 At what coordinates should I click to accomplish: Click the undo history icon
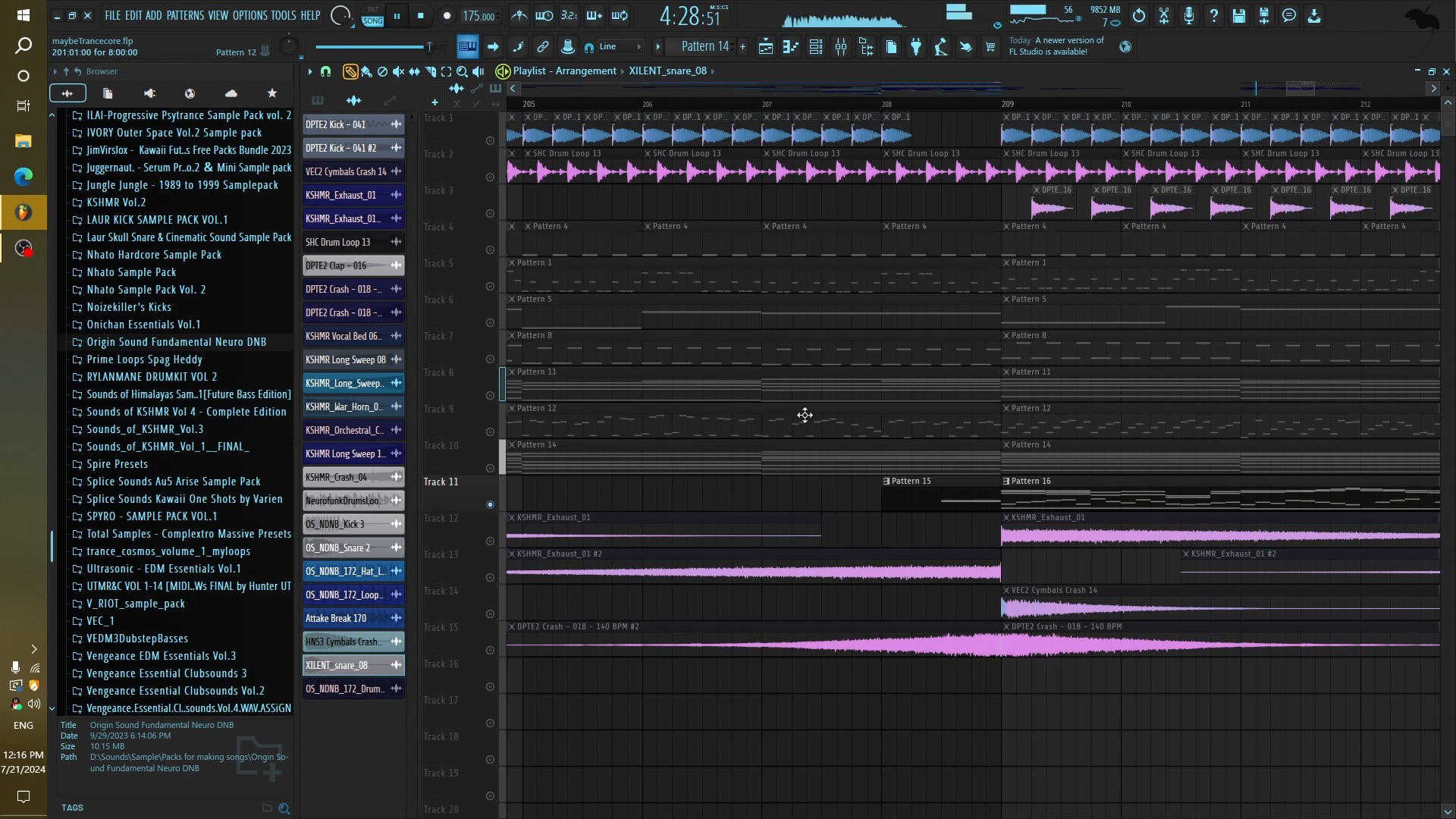[1139, 15]
